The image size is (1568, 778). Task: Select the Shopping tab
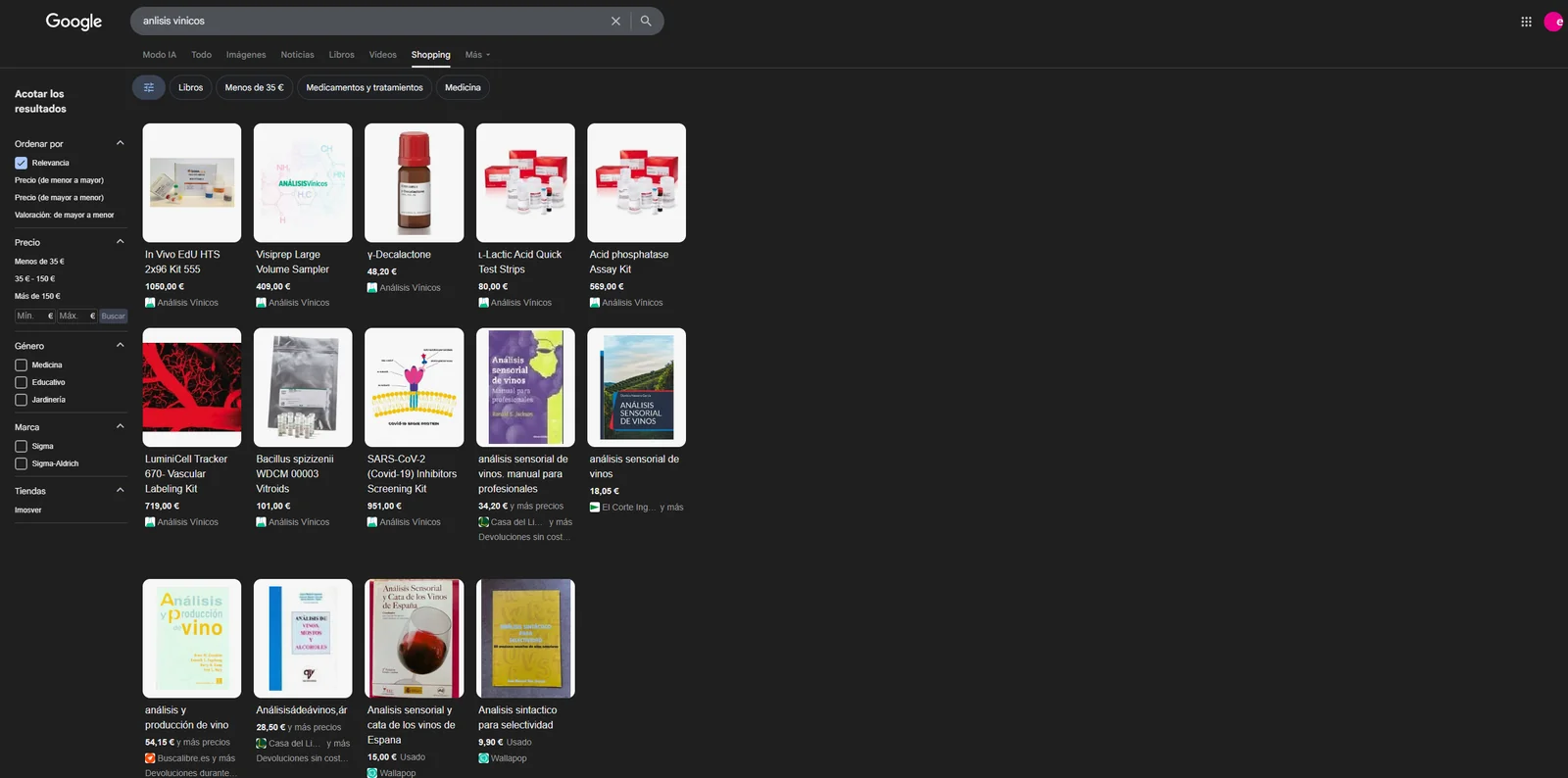click(430, 55)
